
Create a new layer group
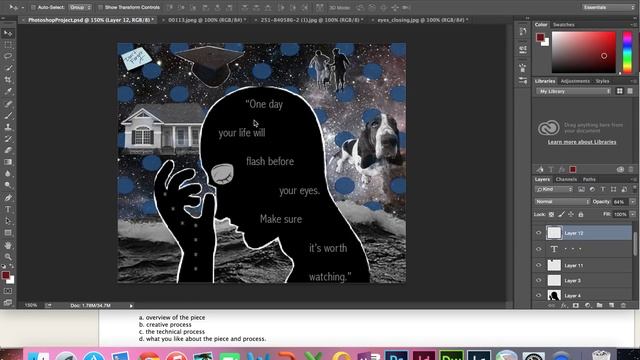599,305
